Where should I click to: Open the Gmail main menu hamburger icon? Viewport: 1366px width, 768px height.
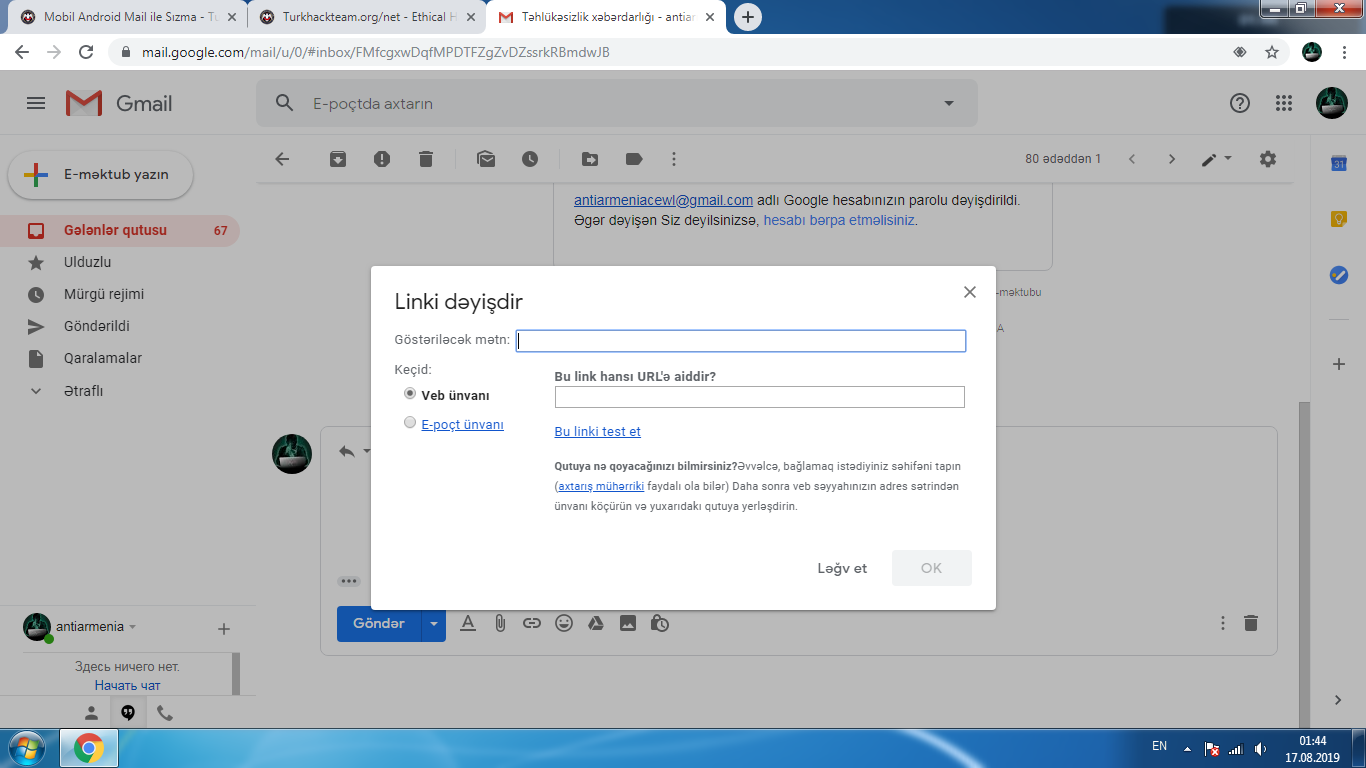coord(36,103)
